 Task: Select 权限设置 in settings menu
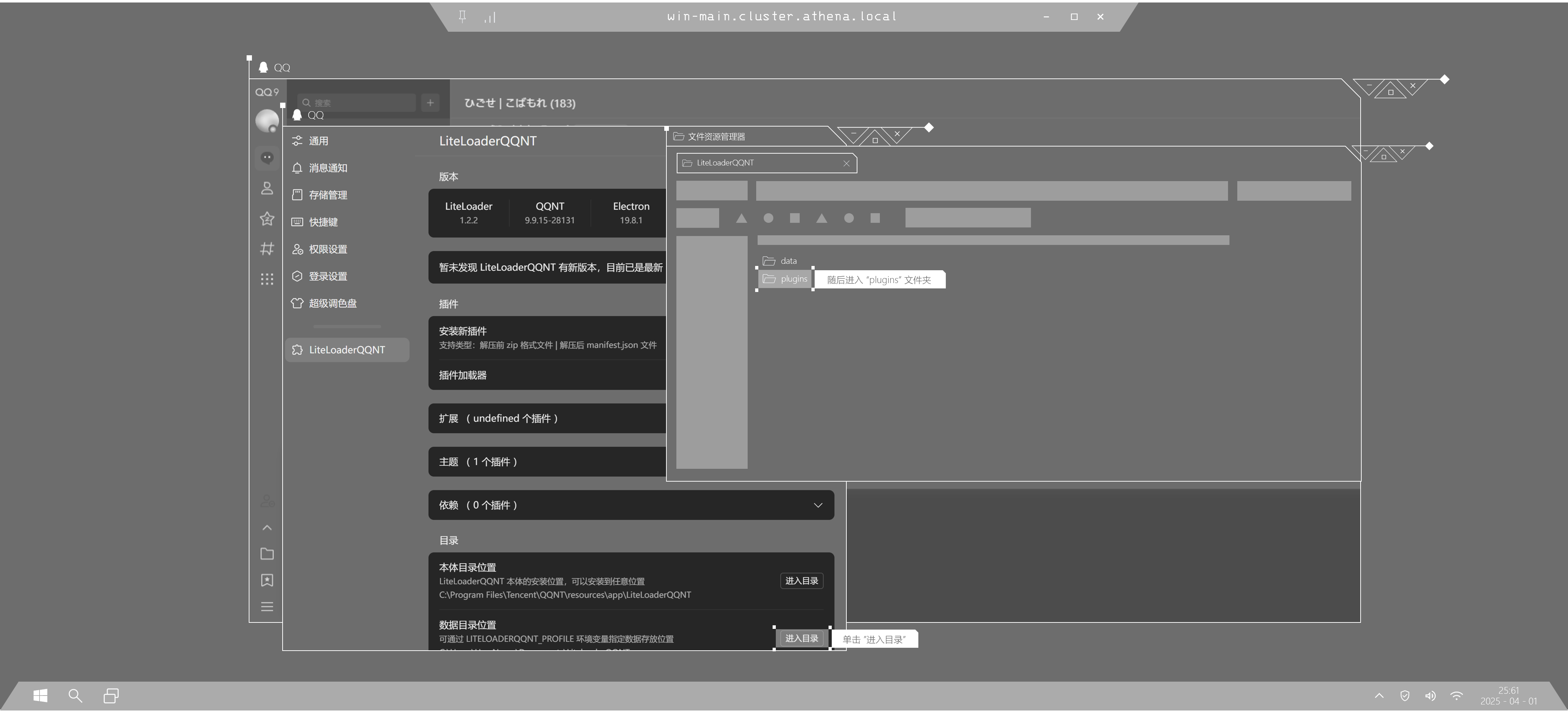(x=347, y=249)
